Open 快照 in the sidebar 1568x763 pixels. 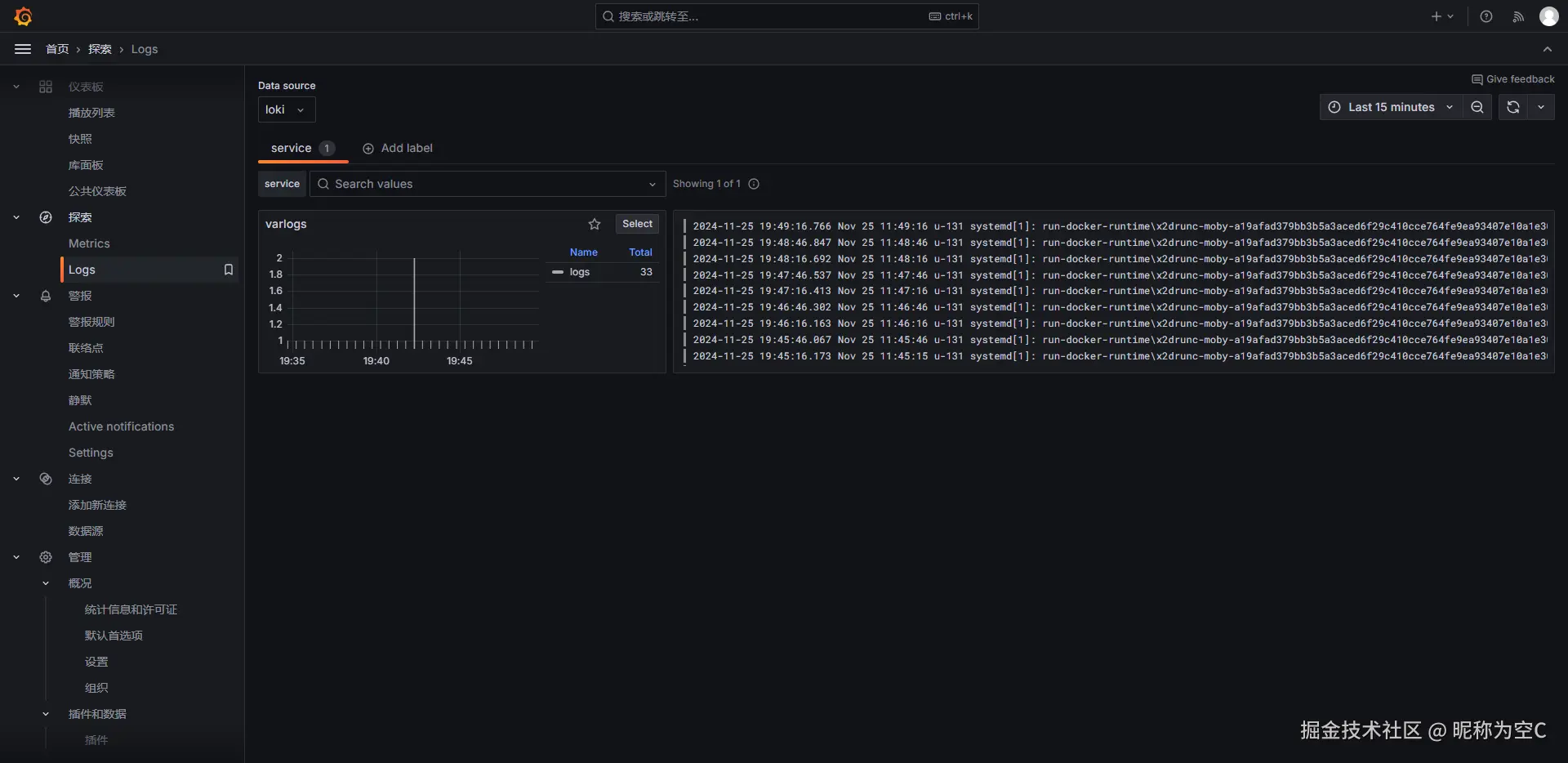[x=80, y=139]
